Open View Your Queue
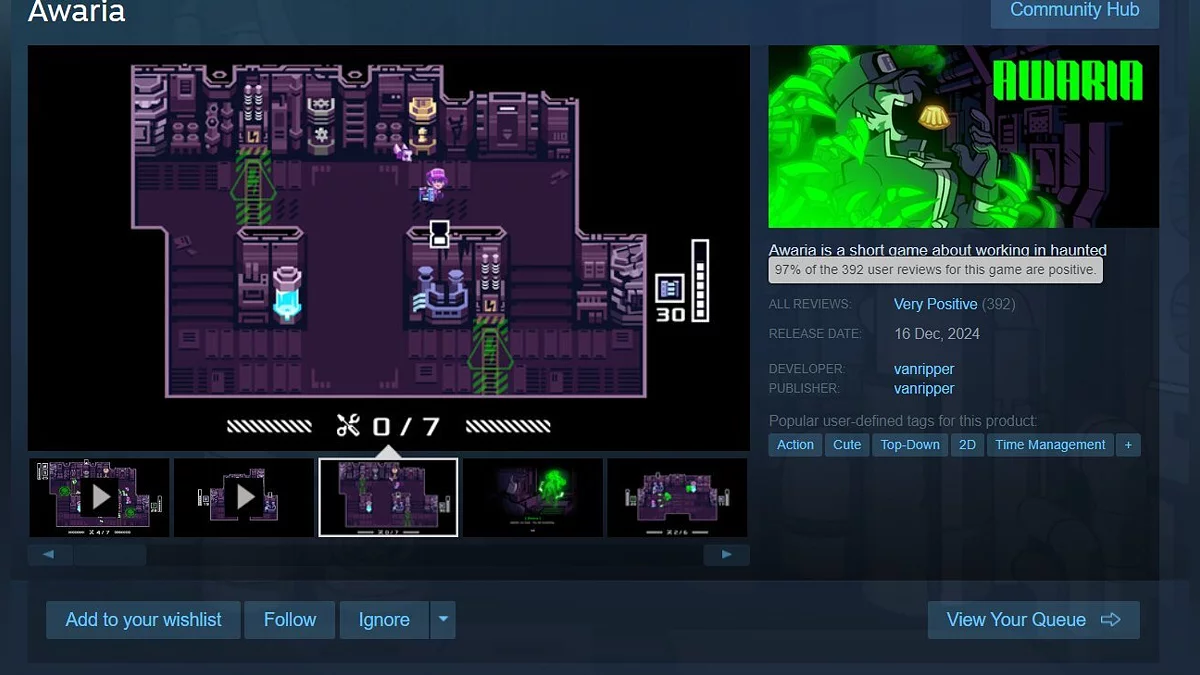1200x675 pixels. pyautogui.click(x=1033, y=620)
